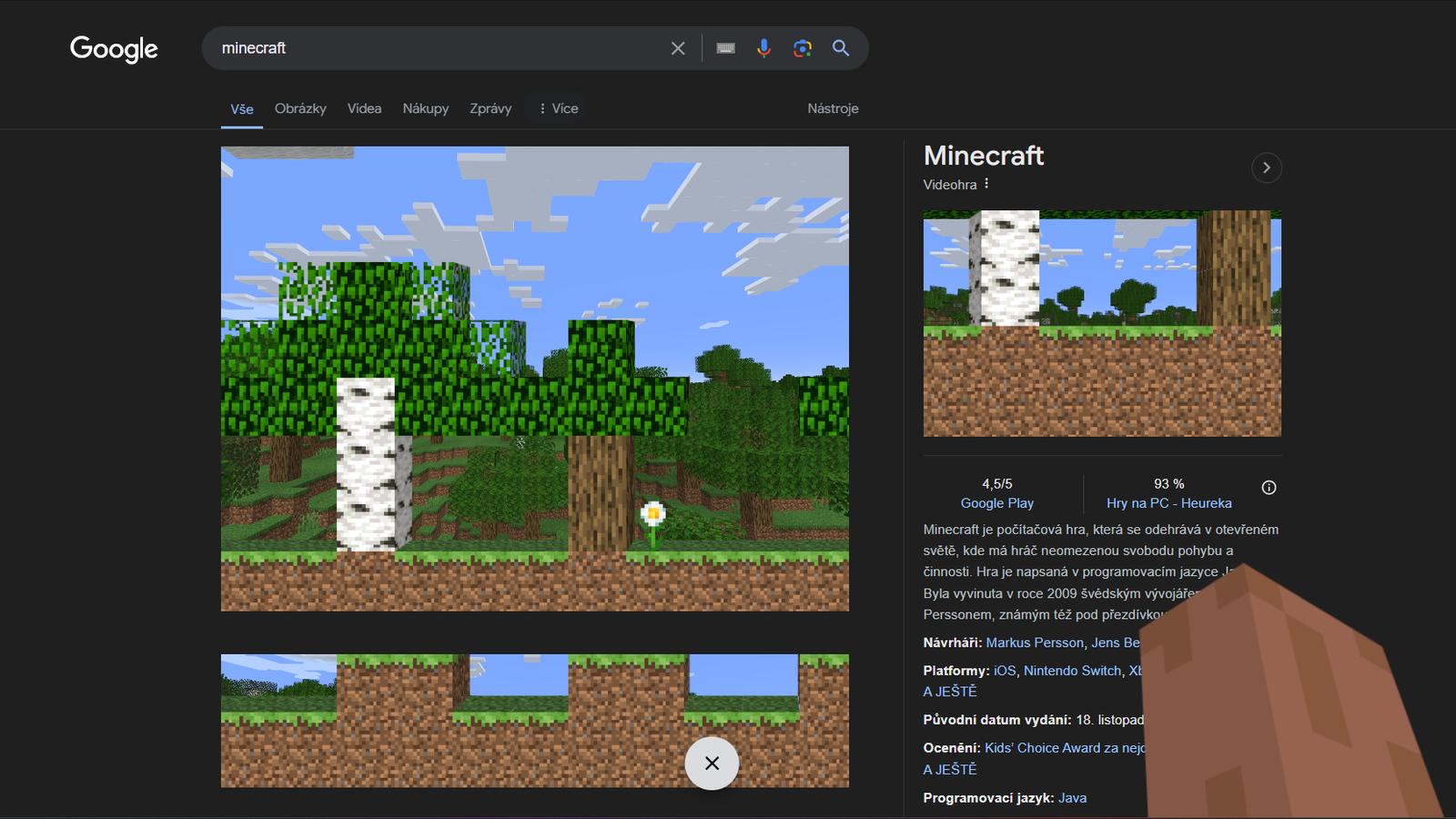The height and width of the screenshot is (819, 1456).
Task: Start voice search with the microphone icon
Action: tap(763, 47)
